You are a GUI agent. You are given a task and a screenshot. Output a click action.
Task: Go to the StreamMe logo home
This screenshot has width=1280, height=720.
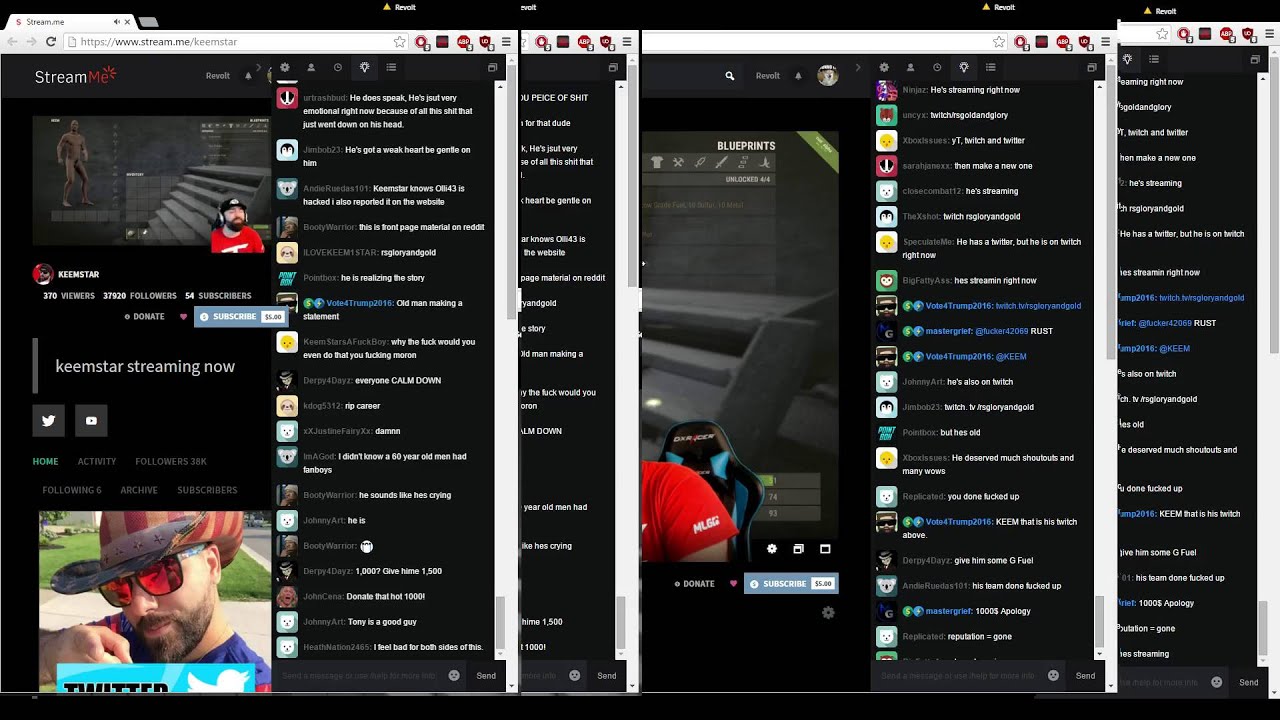76,76
